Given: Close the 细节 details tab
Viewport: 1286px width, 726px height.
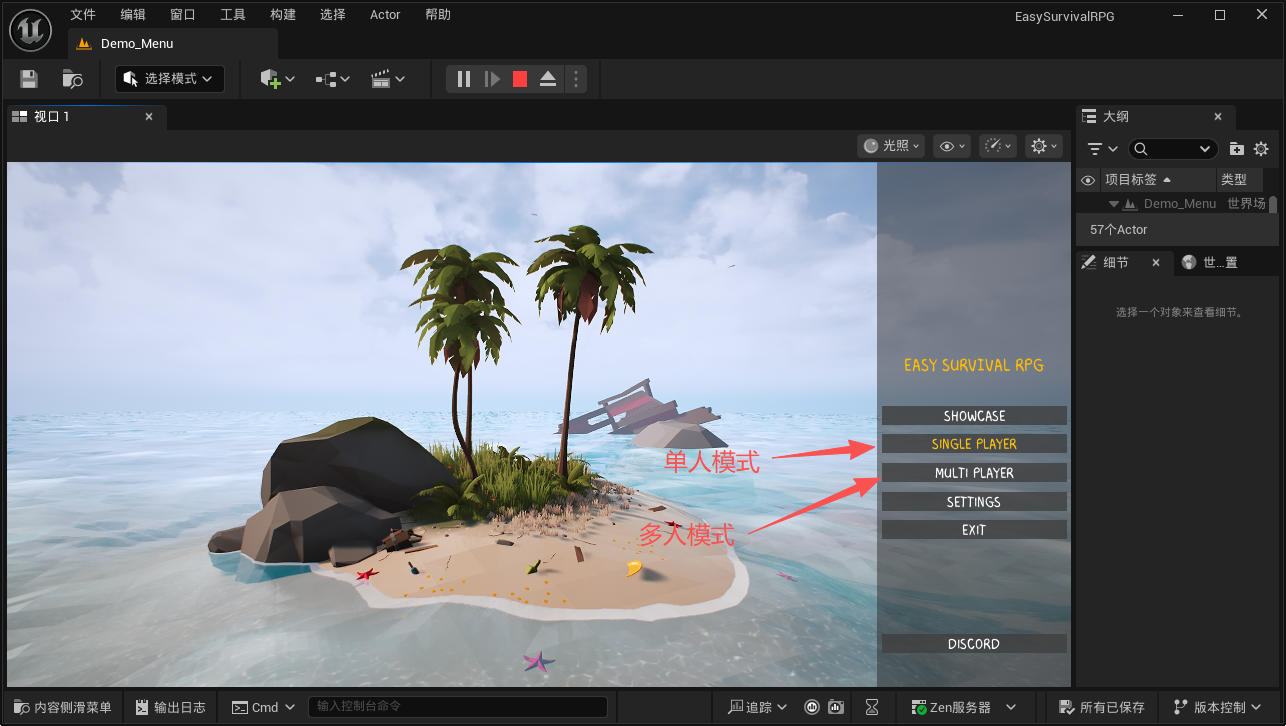Looking at the screenshot, I should pyautogui.click(x=1156, y=262).
